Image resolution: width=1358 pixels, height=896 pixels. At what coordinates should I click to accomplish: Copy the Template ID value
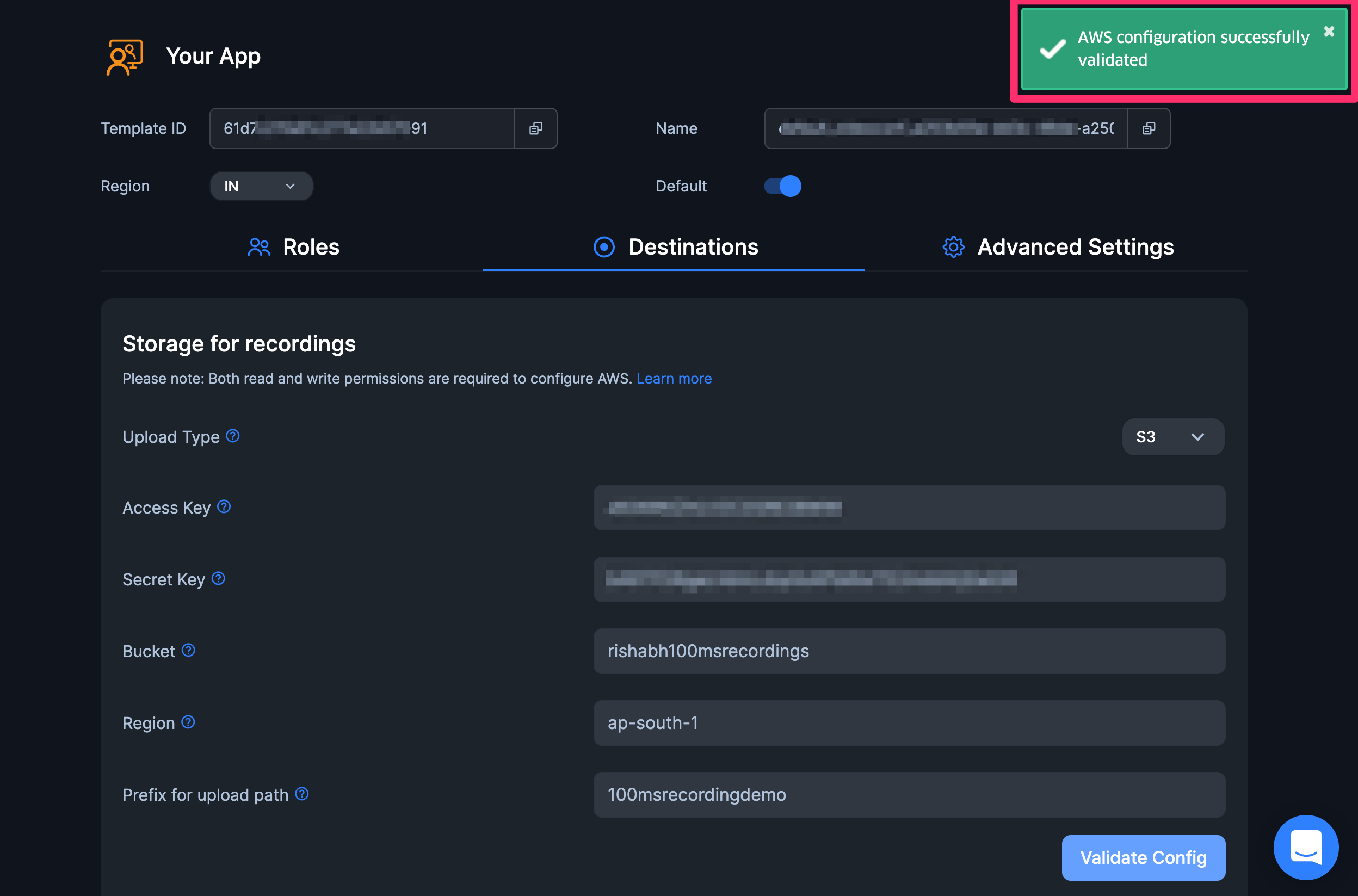pyautogui.click(x=535, y=128)
